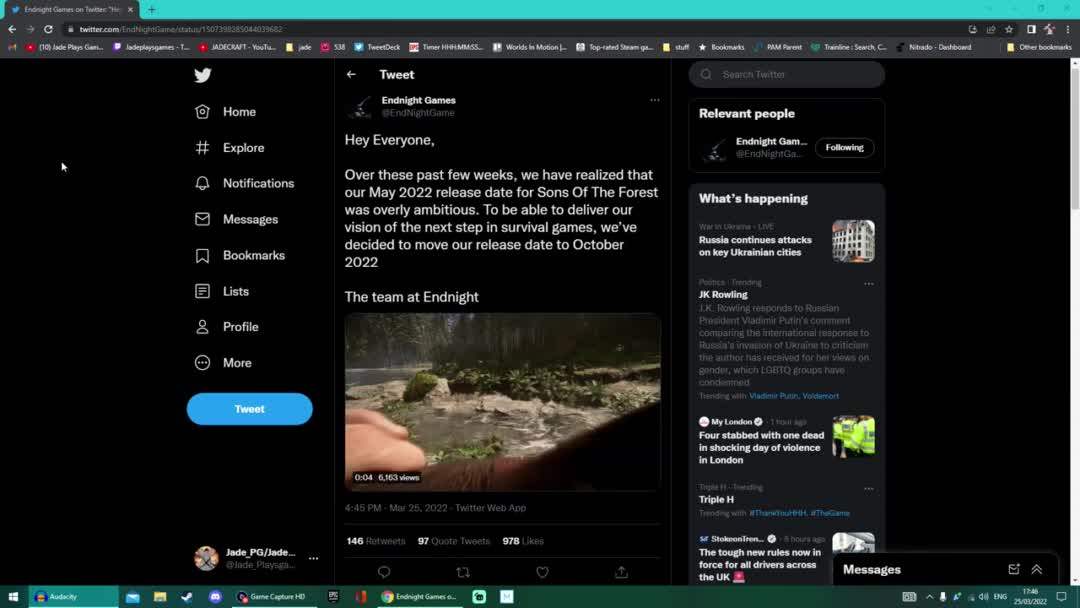Open tough new rules drivers story

760,565
